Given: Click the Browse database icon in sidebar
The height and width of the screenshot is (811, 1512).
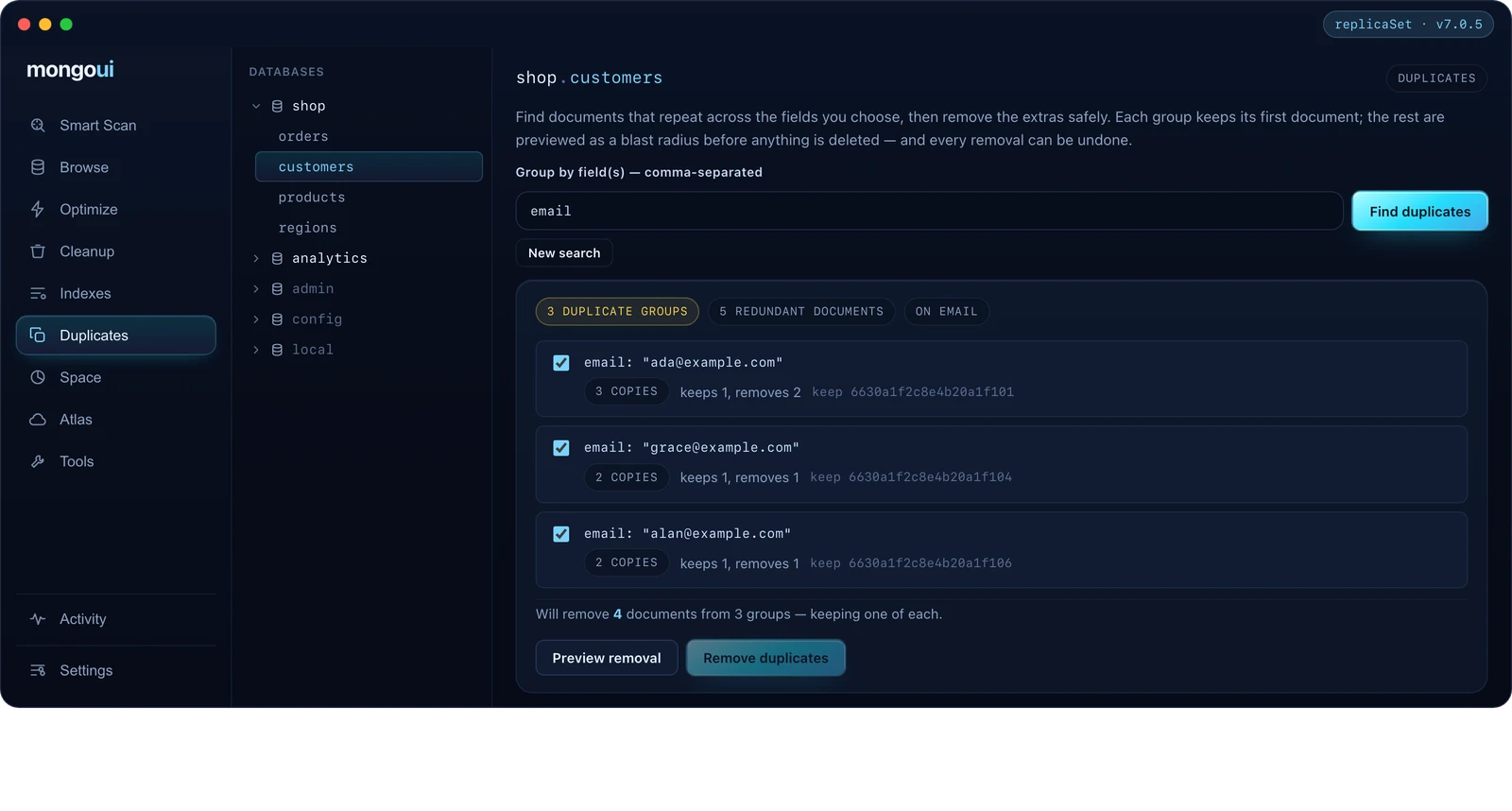Looking at the screenshot, I should click(x=38, y=167).
